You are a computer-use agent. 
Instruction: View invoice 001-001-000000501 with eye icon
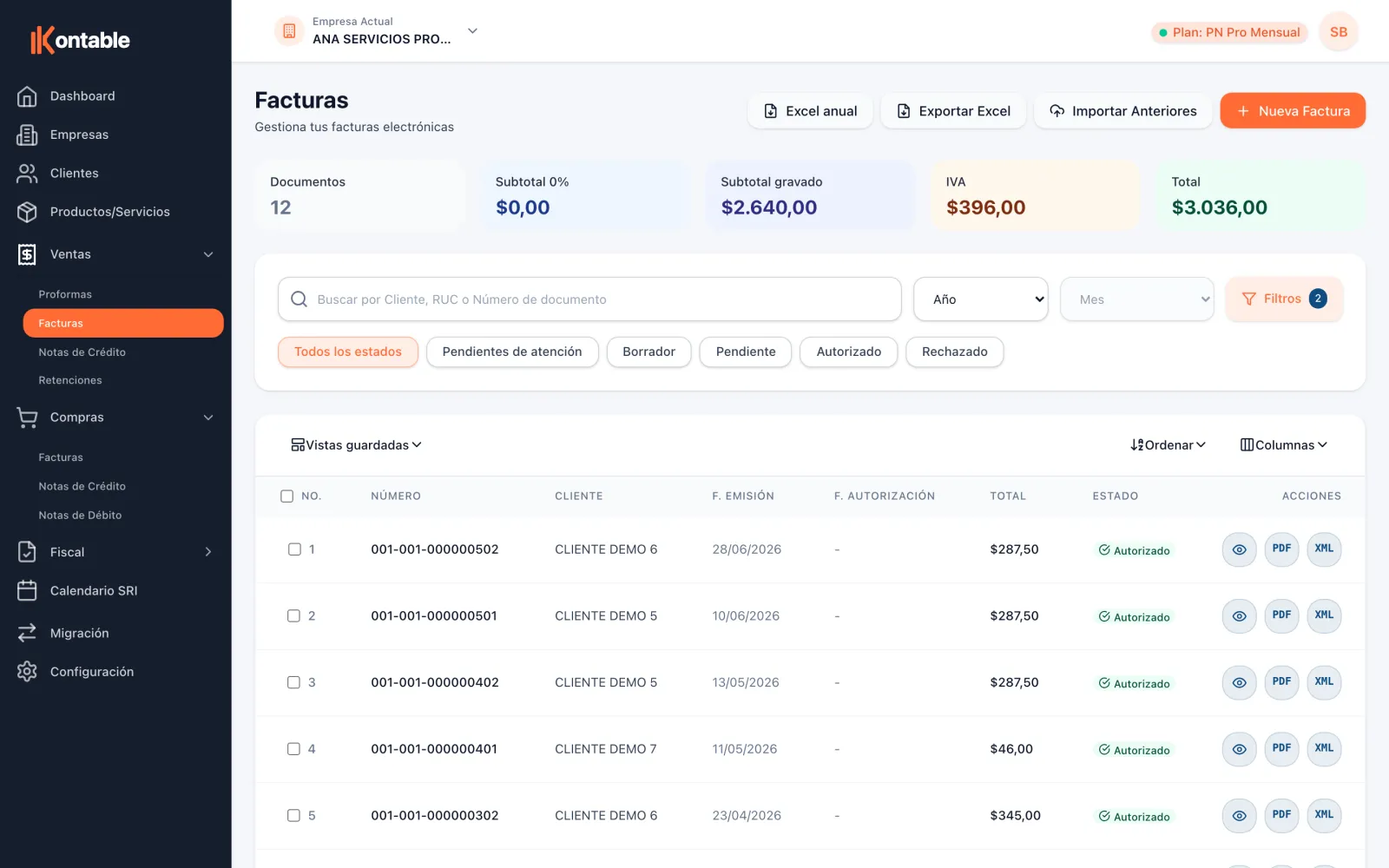click(x=1239, y=616)
